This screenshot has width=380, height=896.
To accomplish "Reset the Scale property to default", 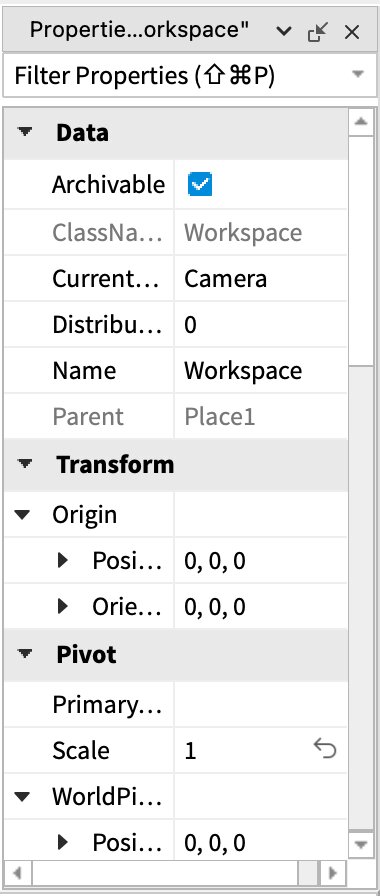I will click(325, 748).
